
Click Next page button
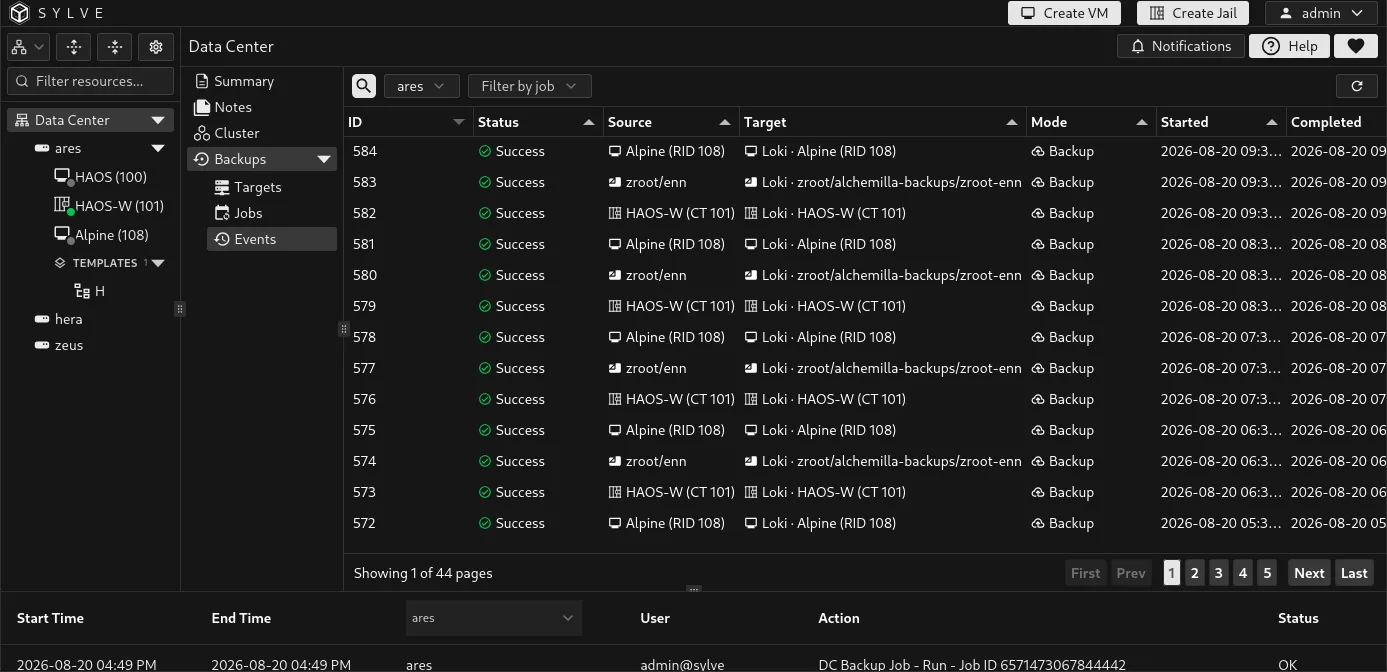(1309, 573)
